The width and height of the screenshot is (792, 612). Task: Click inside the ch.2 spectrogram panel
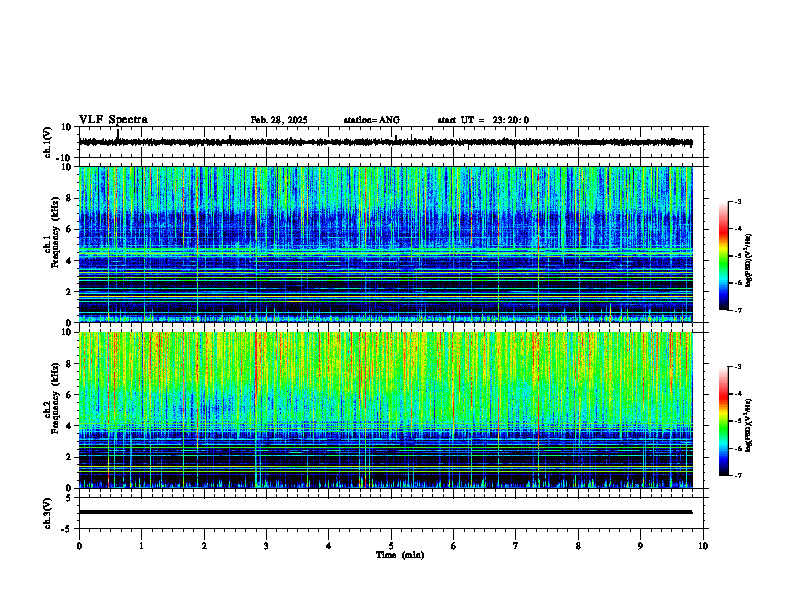coord(385,410)
